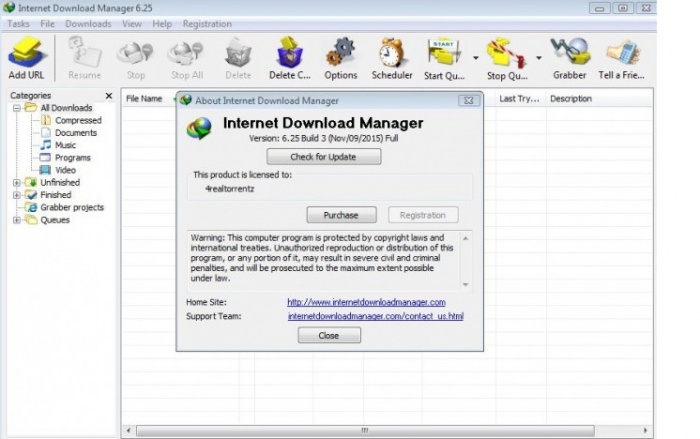Select the Queues folder

pos(55,220)
